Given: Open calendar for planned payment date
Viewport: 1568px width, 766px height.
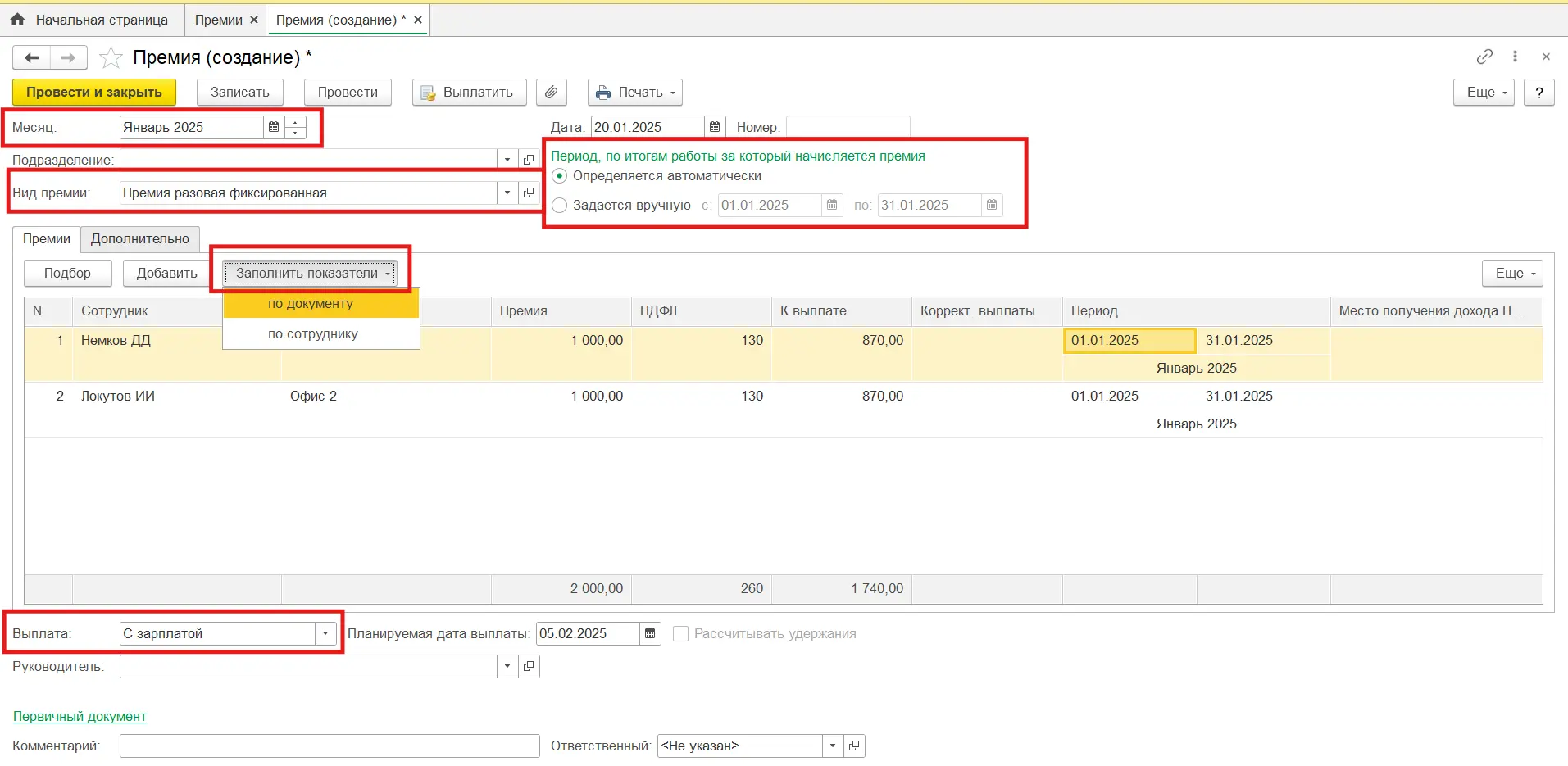Looking at the screenshot, I should pyautogui.click(x=650, y=633).
